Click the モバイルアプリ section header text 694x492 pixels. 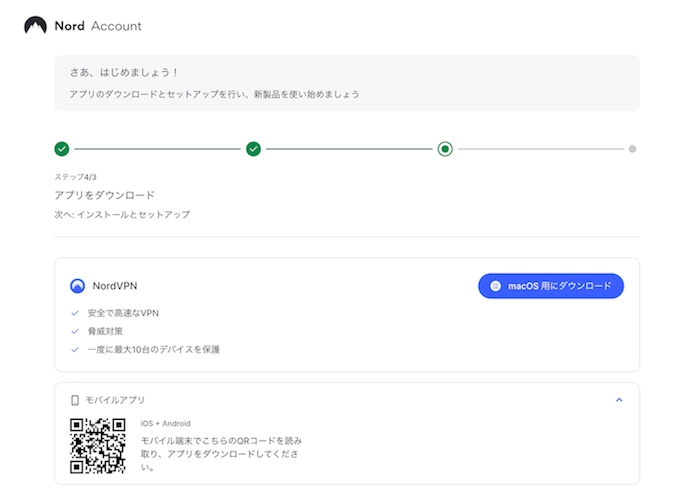[115, 400]
